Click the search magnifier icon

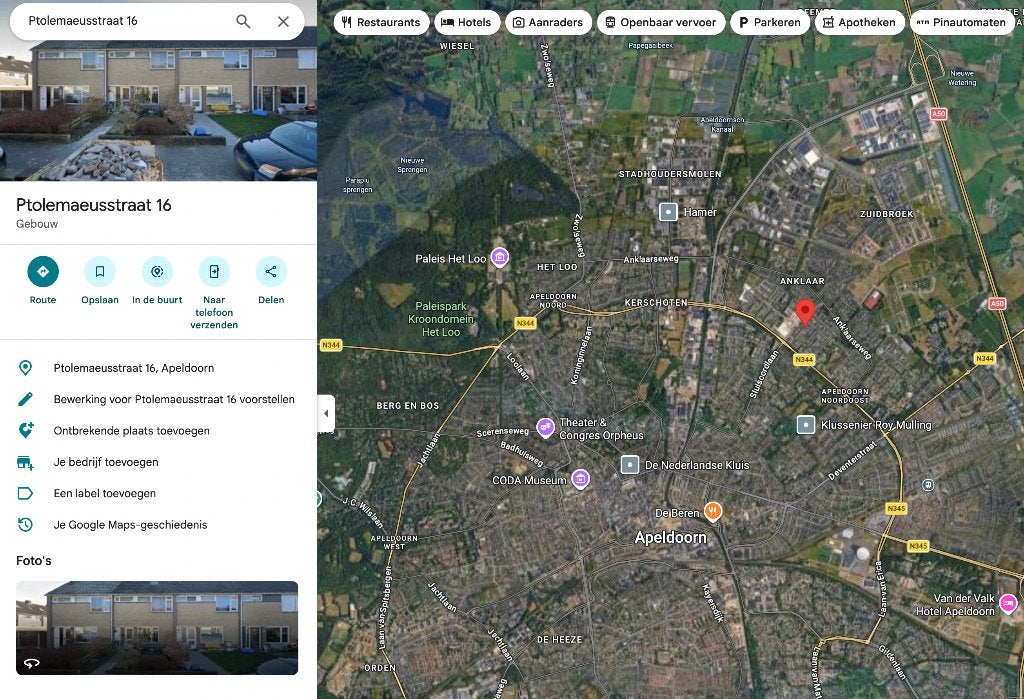(x=243, y=22)
